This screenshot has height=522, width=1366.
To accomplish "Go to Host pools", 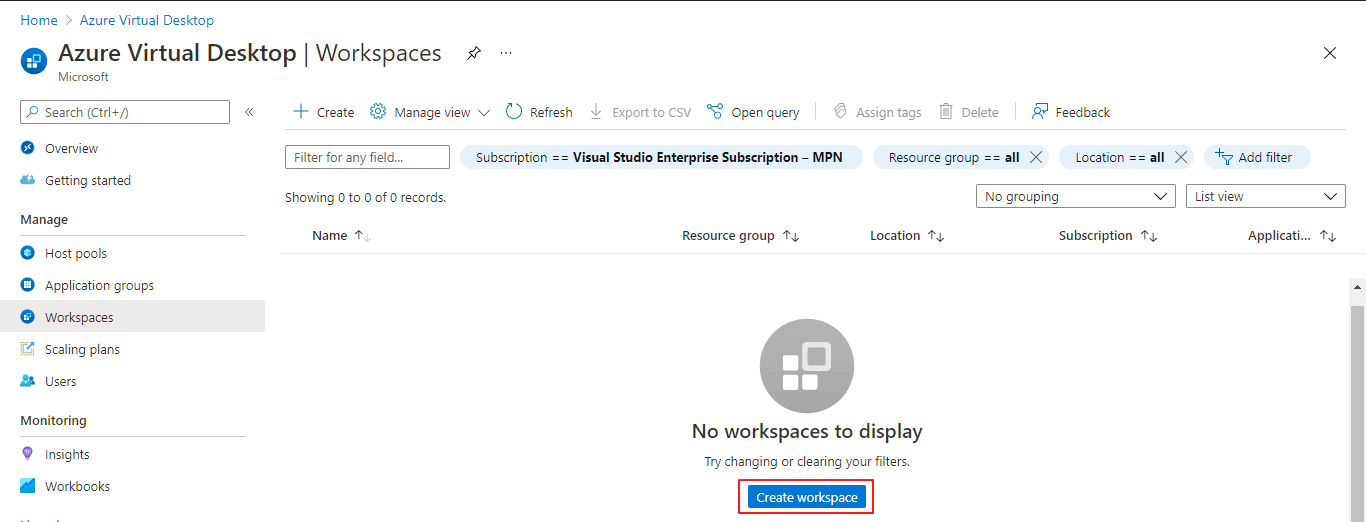I will [76, 253].
